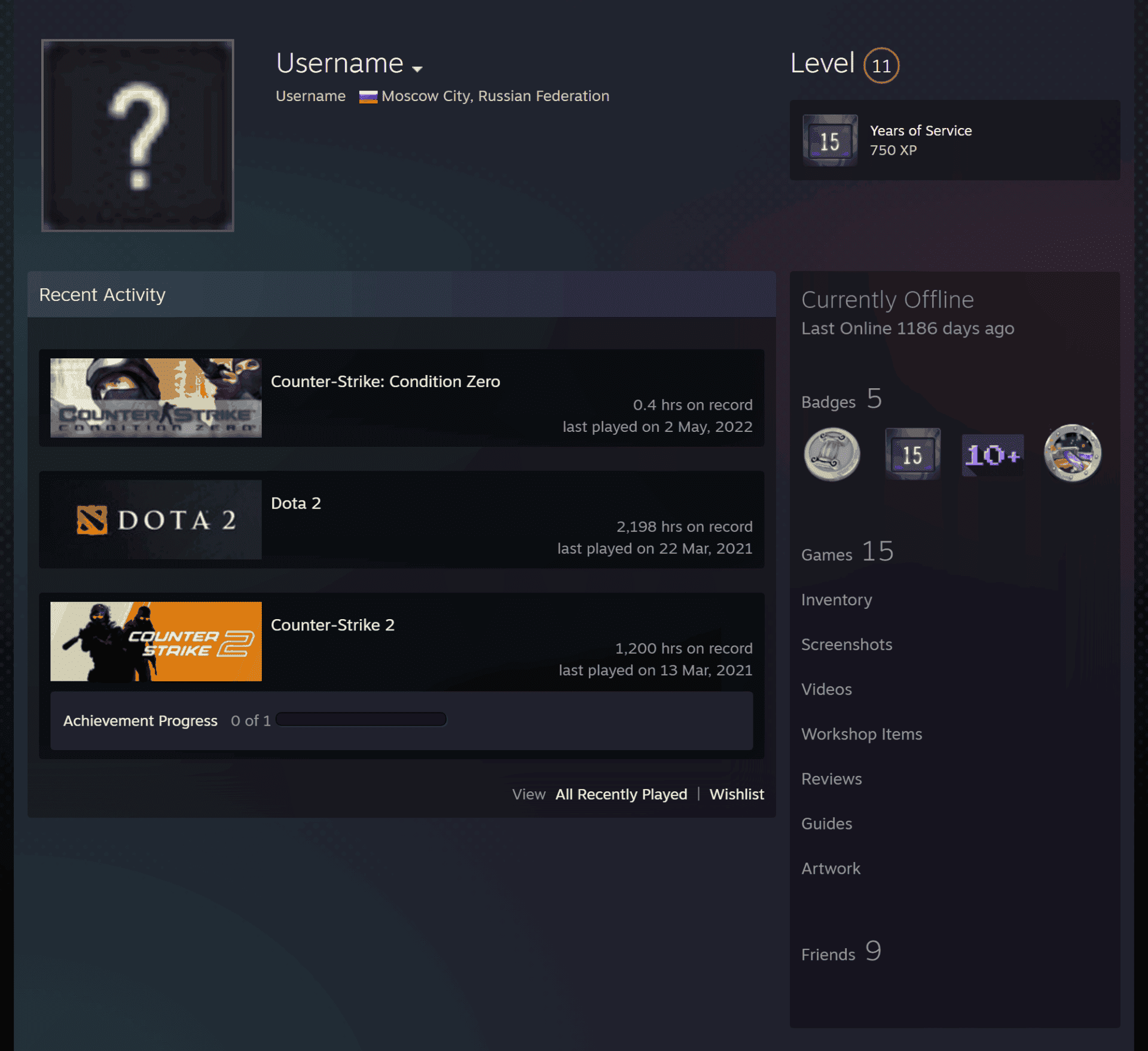
Task: Open the Wishlist link
Action: tap(736, 794)
